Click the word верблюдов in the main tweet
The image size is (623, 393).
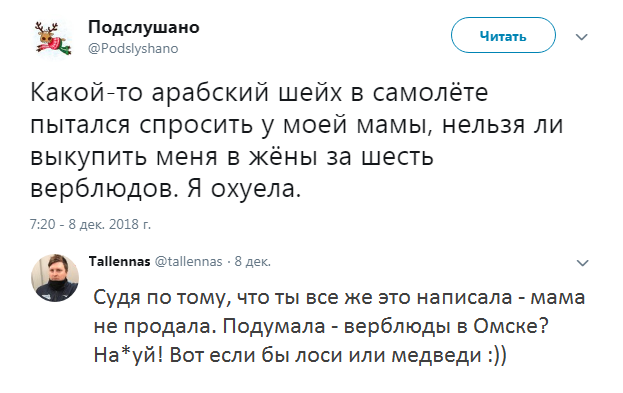(102, 189)
